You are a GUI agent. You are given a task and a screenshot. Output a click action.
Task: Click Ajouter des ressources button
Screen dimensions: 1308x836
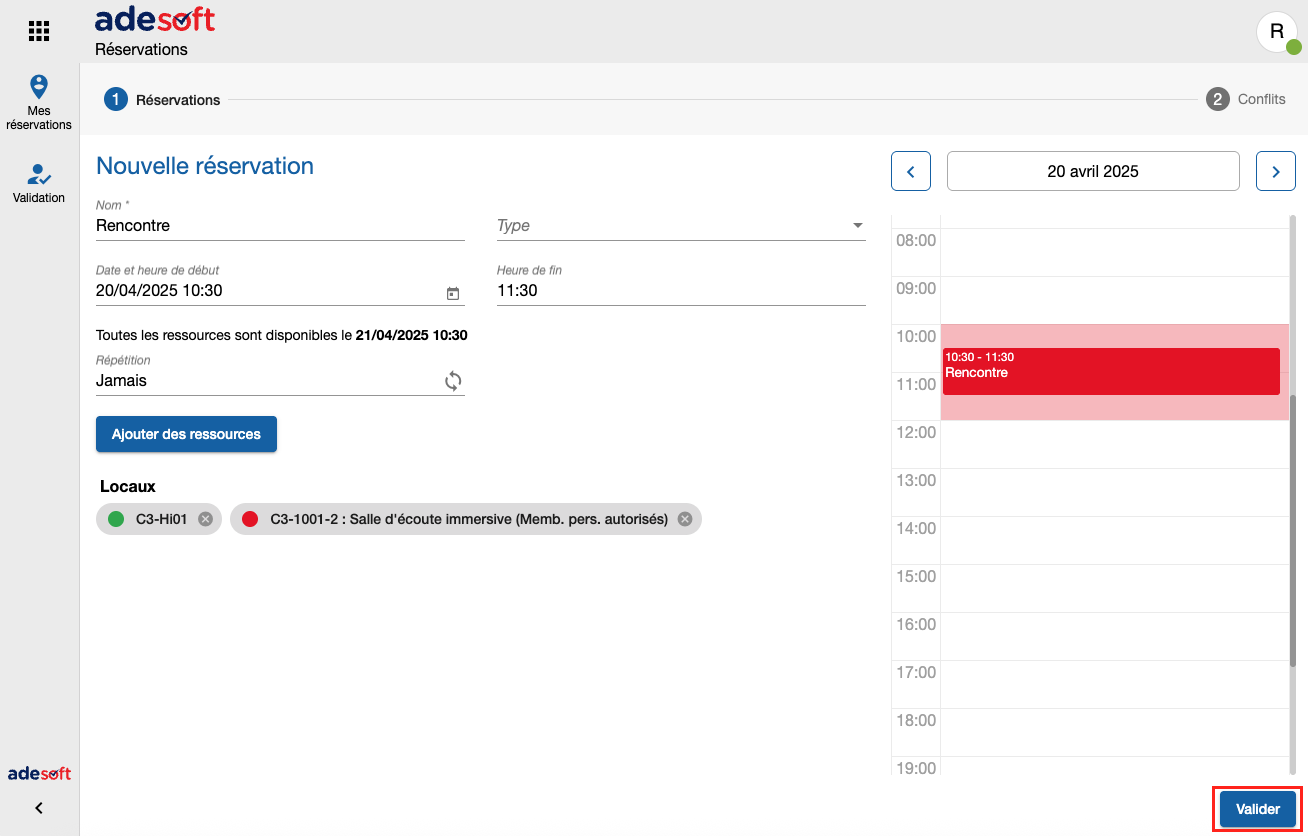coord(186,434)
